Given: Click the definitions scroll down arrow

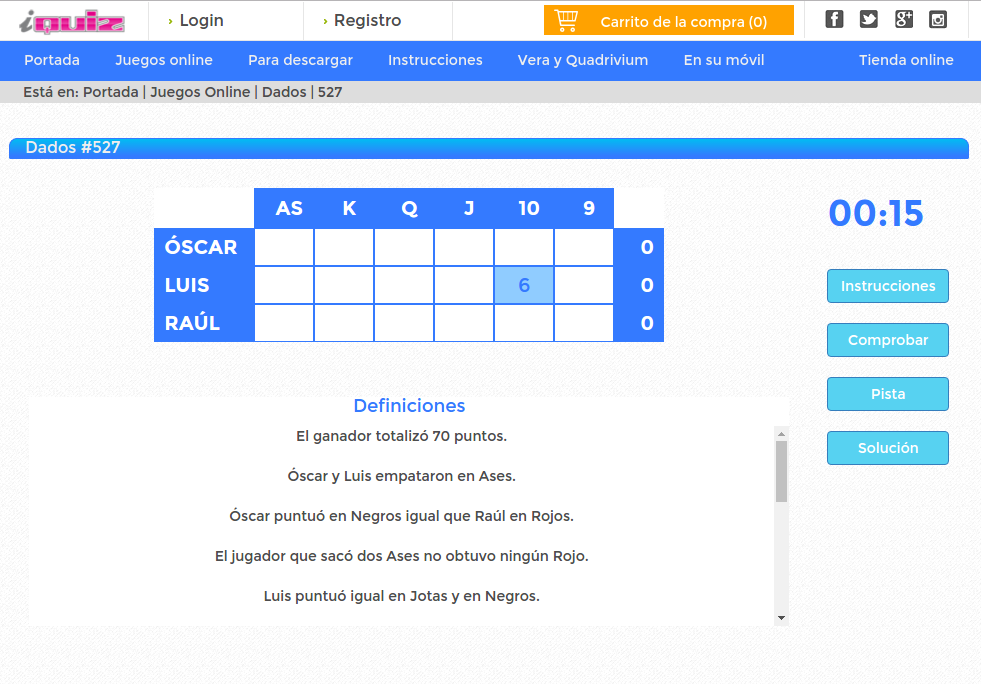Looking at the screenshot, I should tap(781, 618).
